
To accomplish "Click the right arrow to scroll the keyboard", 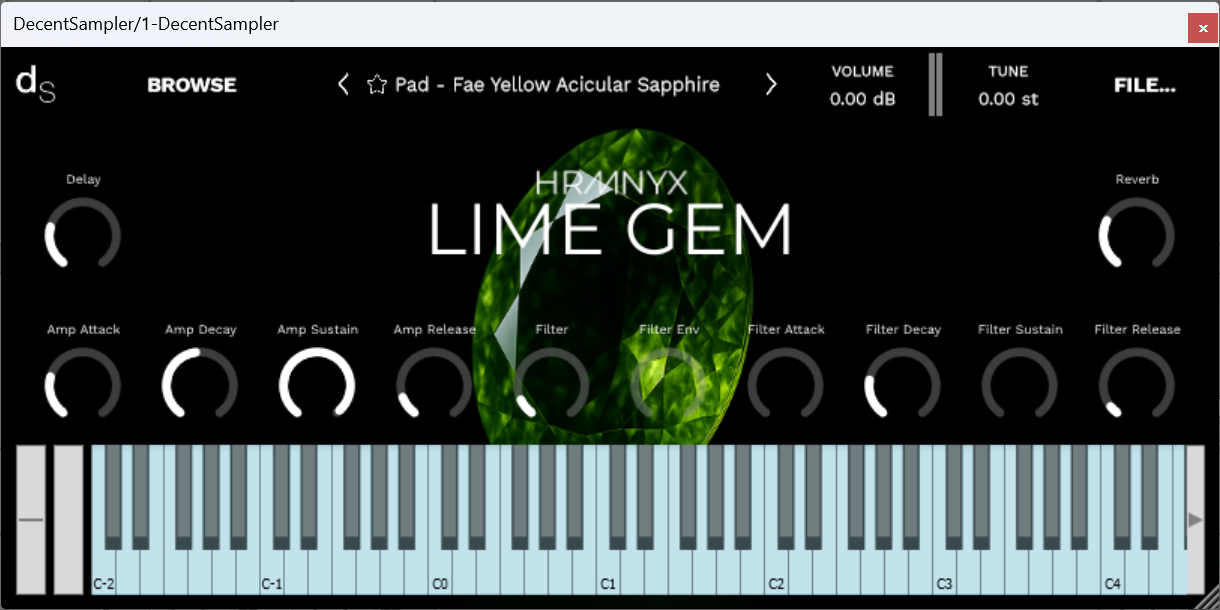I will (1195, 520).
